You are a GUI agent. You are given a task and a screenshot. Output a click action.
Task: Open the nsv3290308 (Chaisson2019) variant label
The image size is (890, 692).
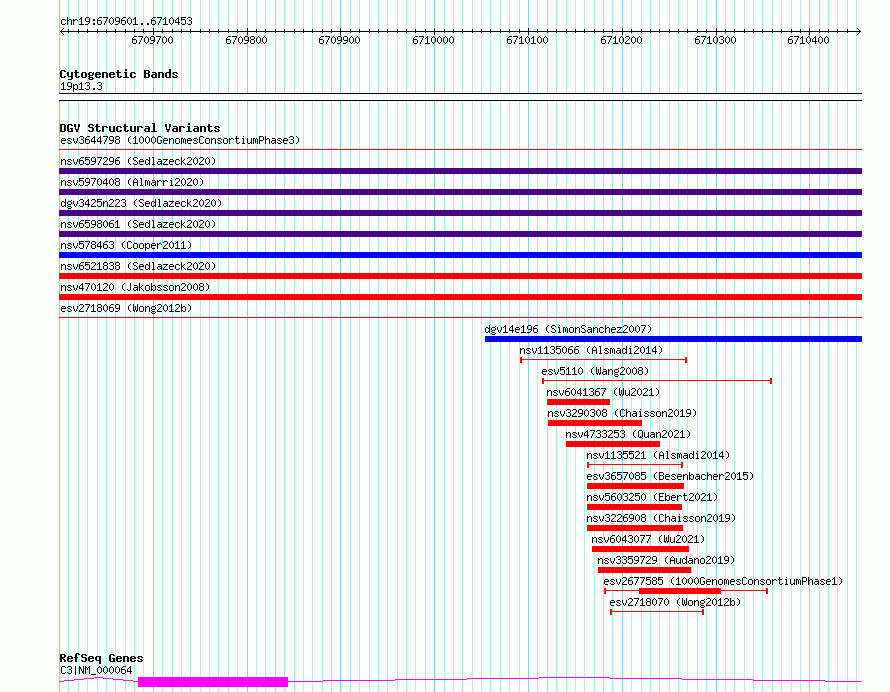click(x=622, y=413)
